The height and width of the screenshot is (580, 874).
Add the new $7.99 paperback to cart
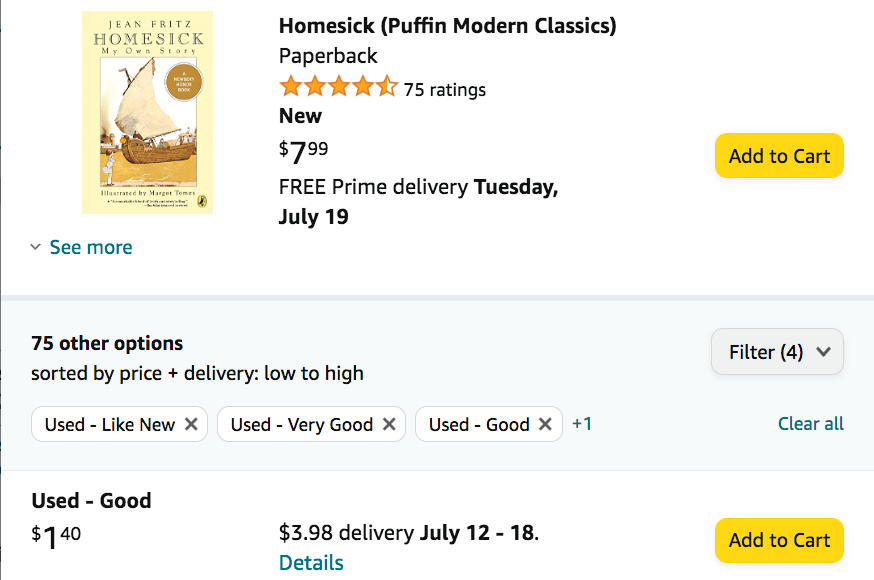[779, 156]
